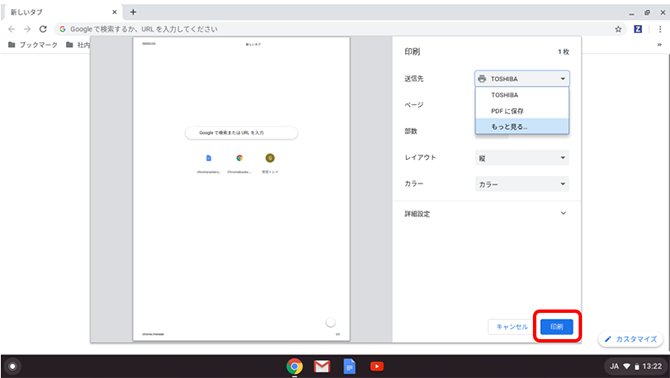
Task: Click the JA input method indicator
Action: [614, 366]
